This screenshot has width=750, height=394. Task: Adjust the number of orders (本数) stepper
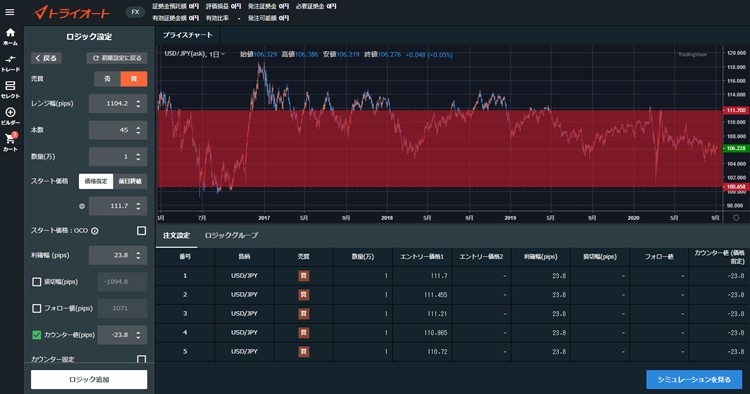[138, 130]
